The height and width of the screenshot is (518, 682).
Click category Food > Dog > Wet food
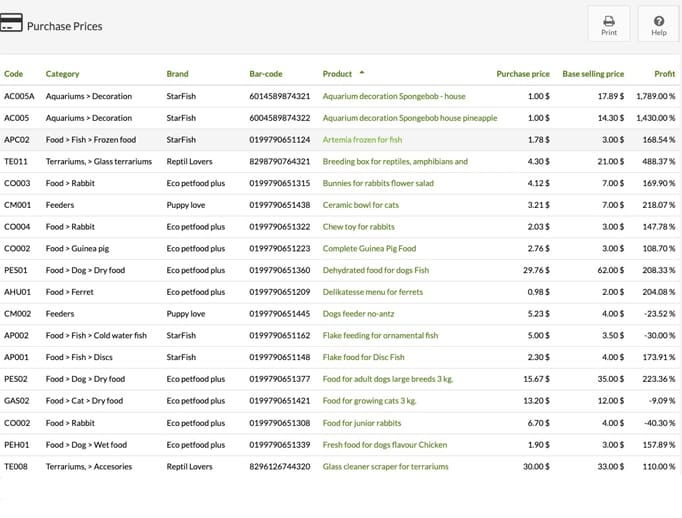tap(86, 444)
